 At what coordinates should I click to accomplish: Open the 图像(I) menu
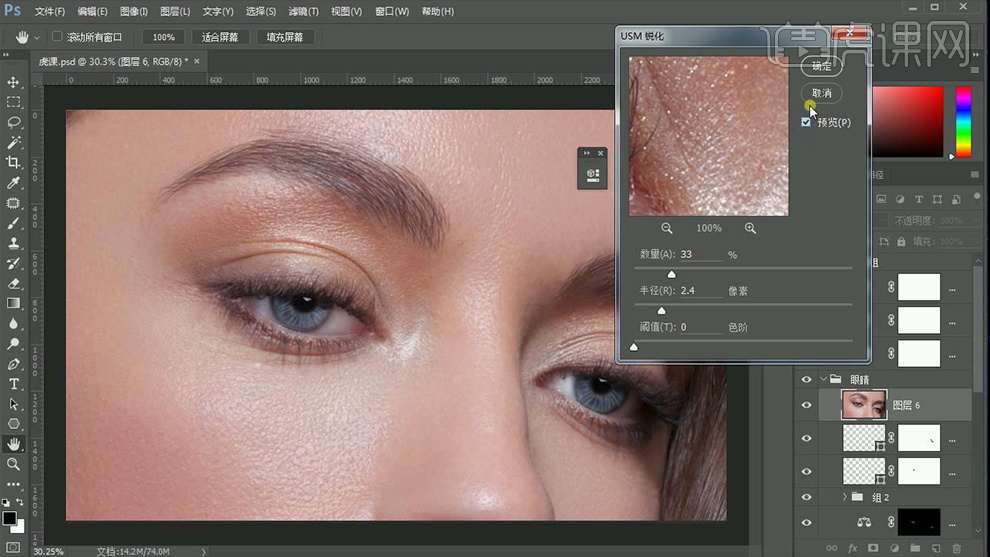point(134,11)
